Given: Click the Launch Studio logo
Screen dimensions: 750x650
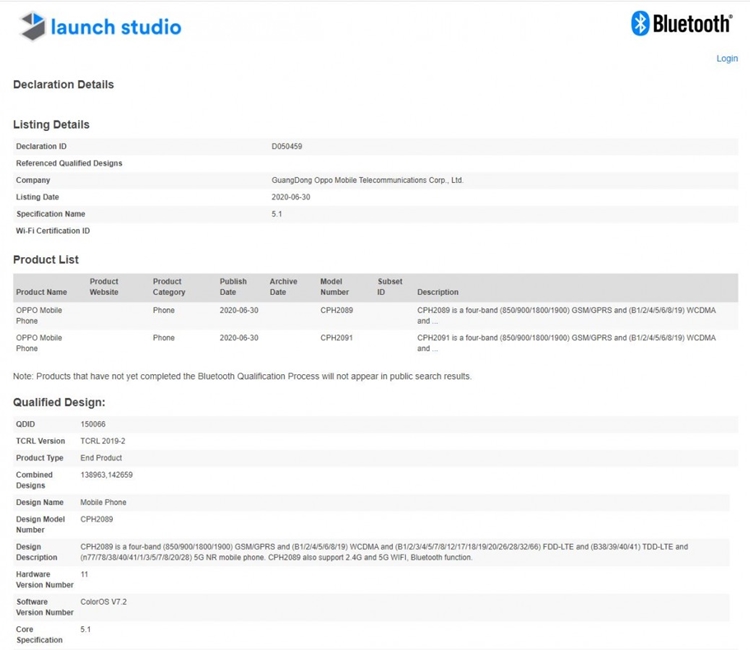Looking at the screenshot, I should [100, 26].
